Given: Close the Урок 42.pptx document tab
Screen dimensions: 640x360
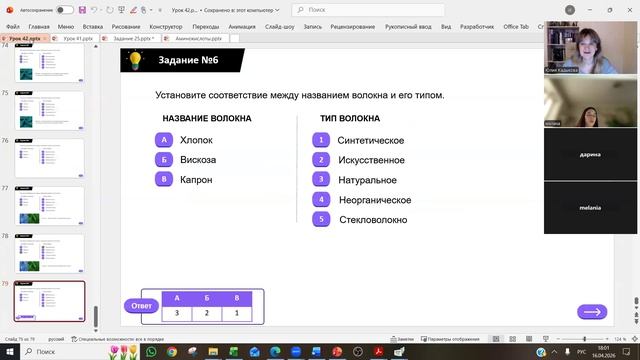Looking at the screenshot, I should (45, 38).
